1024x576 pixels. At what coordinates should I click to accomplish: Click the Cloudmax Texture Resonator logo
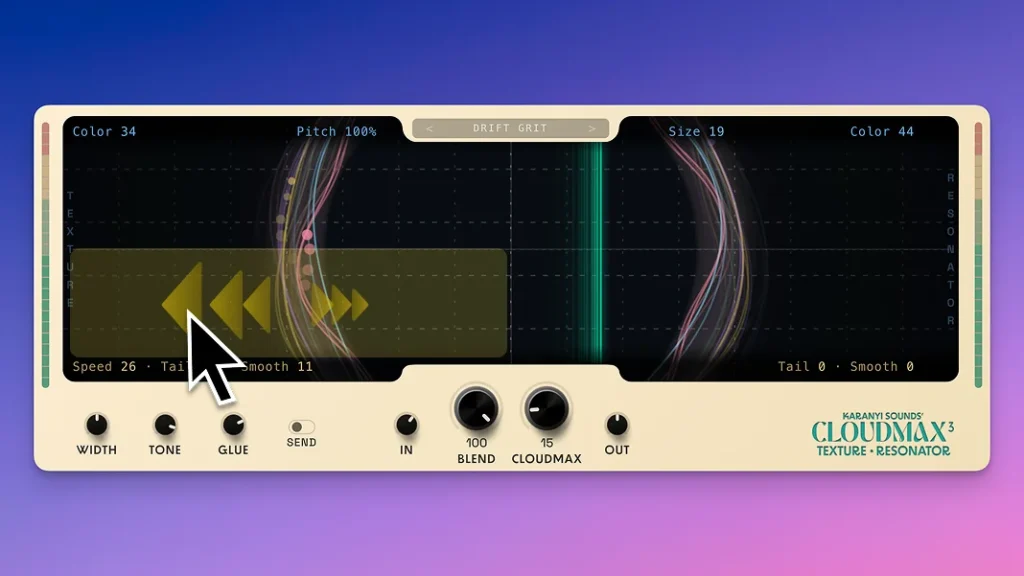click(882, 434)
